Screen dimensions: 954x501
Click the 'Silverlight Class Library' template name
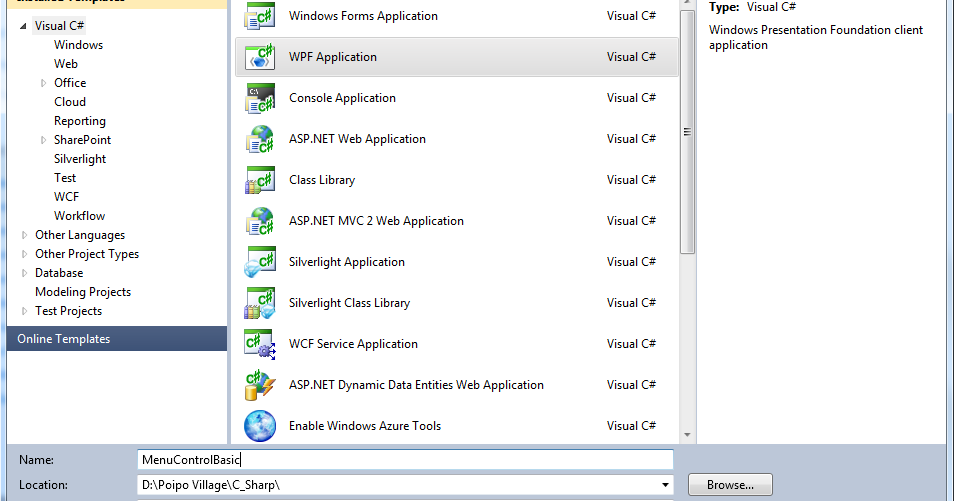point(349,303)
